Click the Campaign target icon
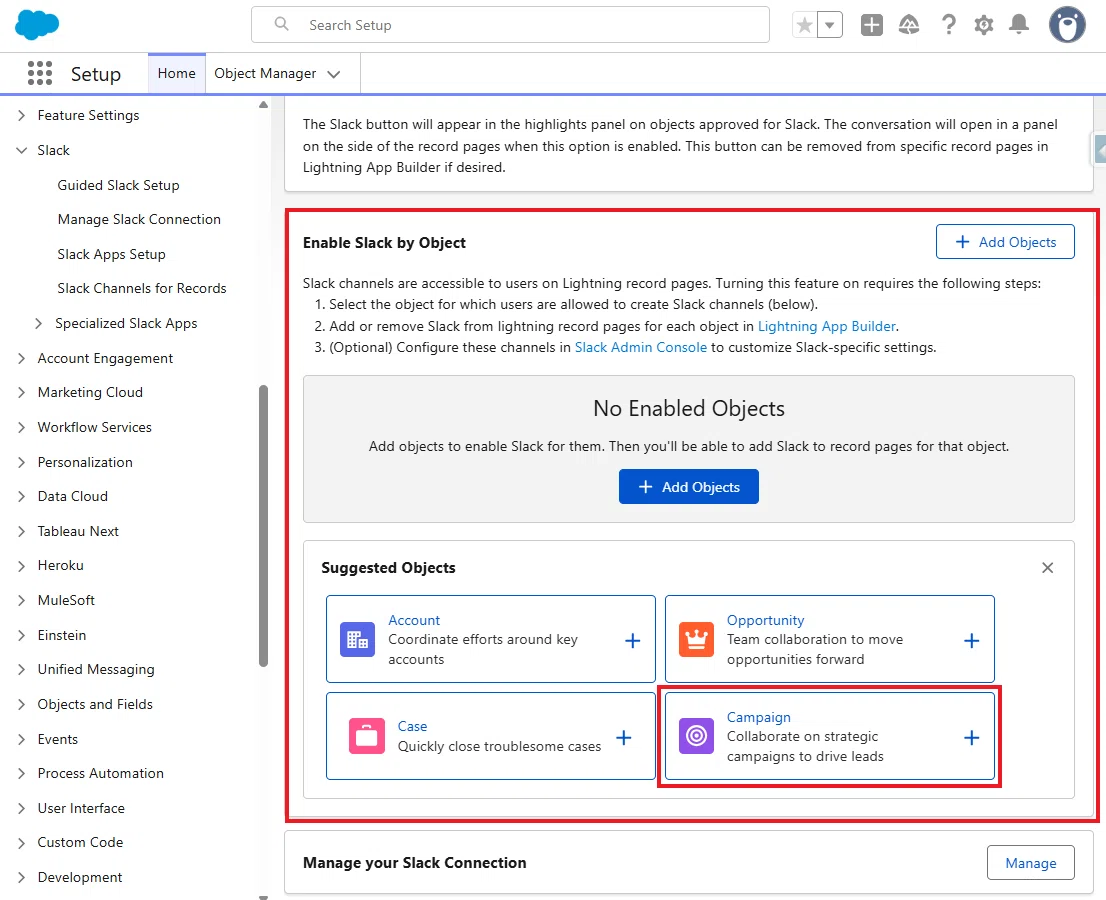 [x=696, y=736]
